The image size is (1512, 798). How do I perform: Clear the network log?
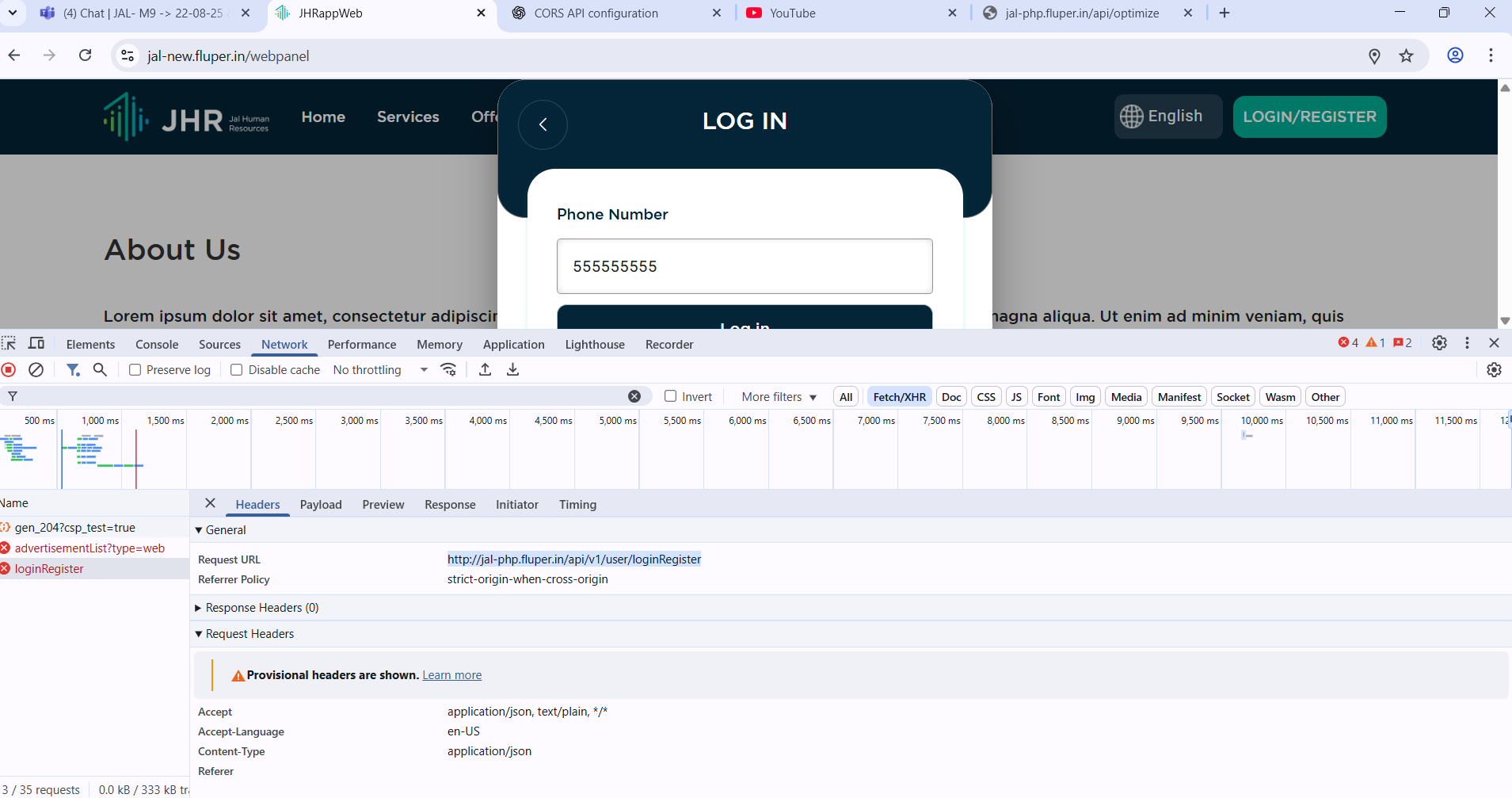[36, 370]
